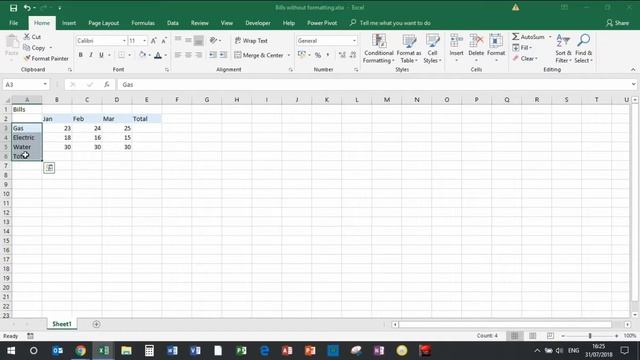Increase font size with larger A icon
This screenshot has height=360, width=640.
click(x=153, y=40)
